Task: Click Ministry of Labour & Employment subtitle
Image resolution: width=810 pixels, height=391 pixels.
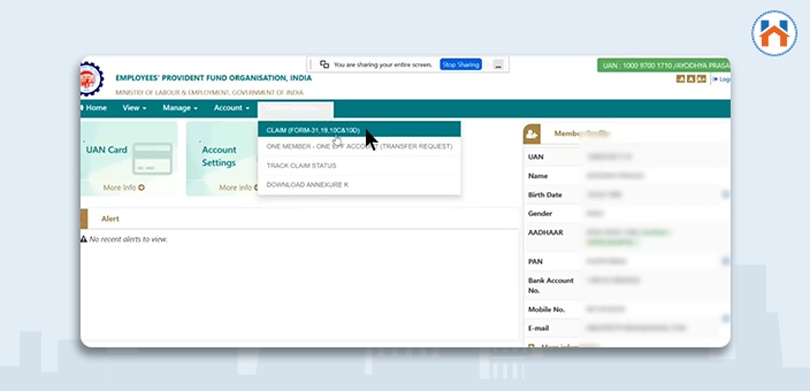Action: pos(209,92)
